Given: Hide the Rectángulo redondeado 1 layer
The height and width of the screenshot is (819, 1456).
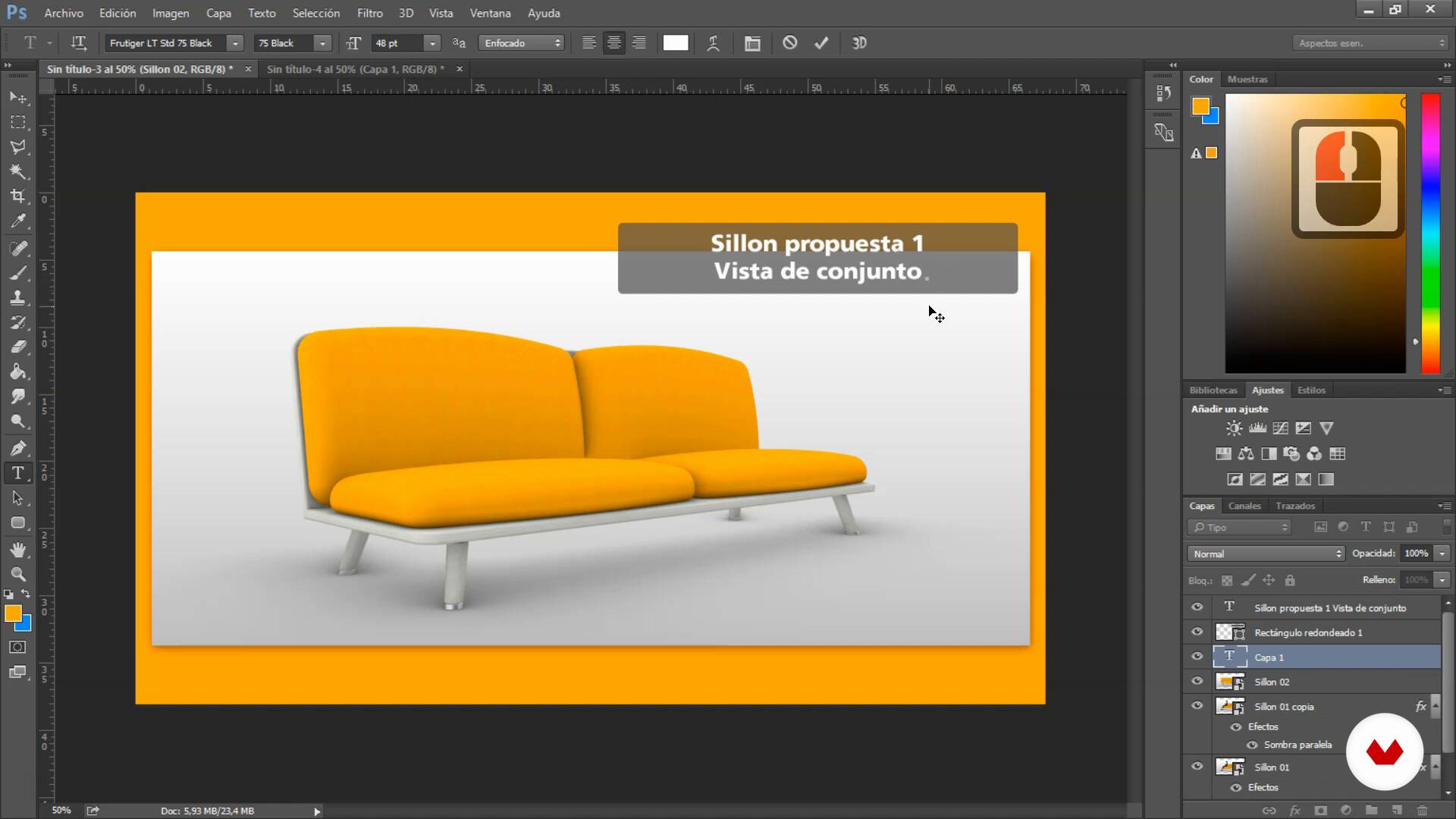Looking at the screenshot, I should point(1197,632).
